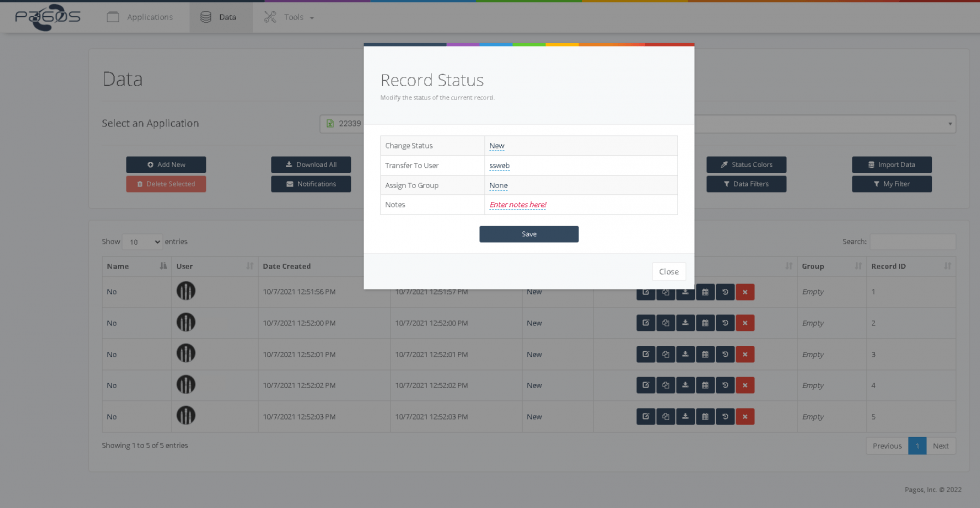Click the 'Enter notes here!' notes field

[x=517, y=205]
